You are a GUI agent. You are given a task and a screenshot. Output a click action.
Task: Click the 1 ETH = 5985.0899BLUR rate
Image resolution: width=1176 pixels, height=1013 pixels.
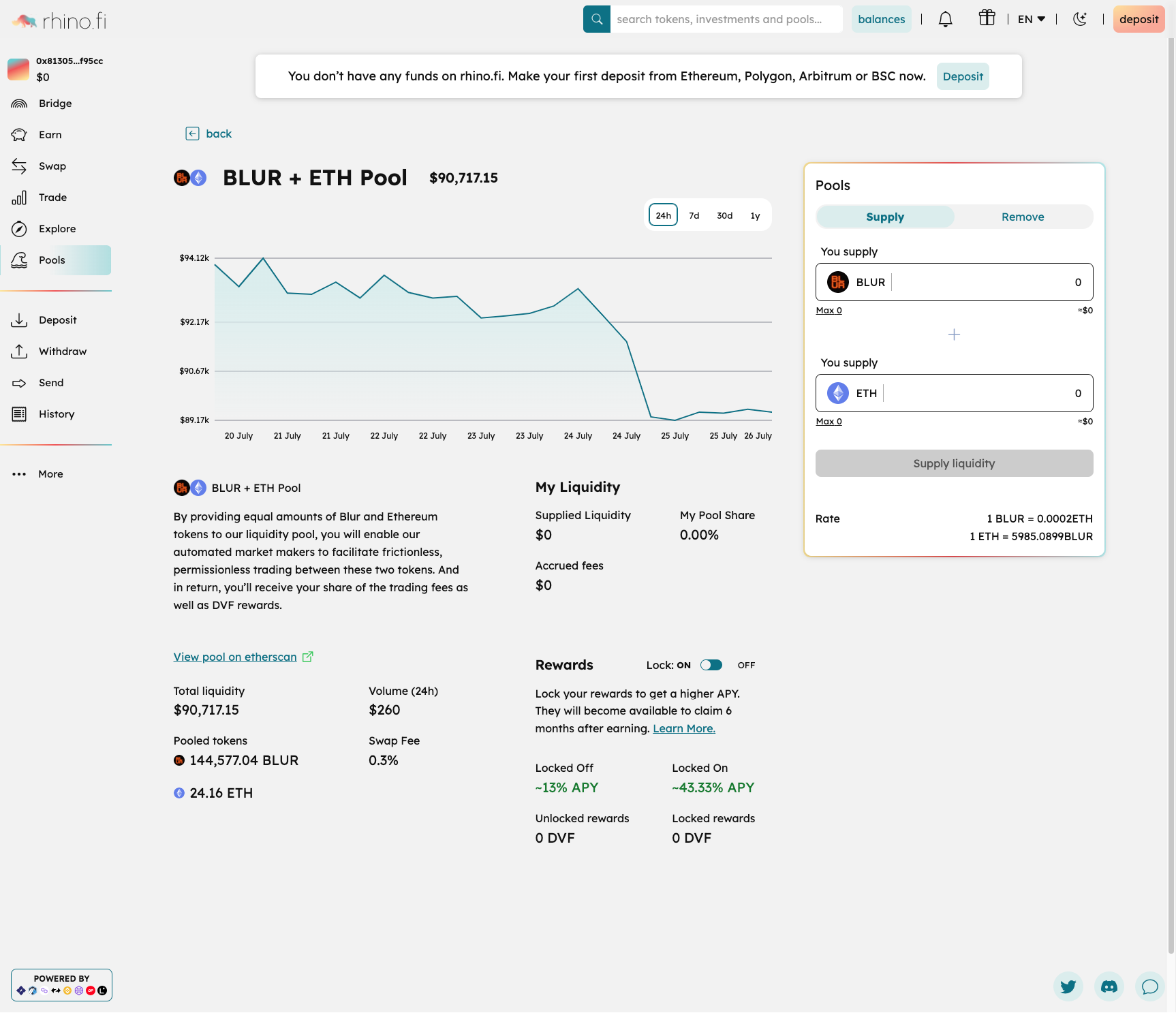(1031, 536)
